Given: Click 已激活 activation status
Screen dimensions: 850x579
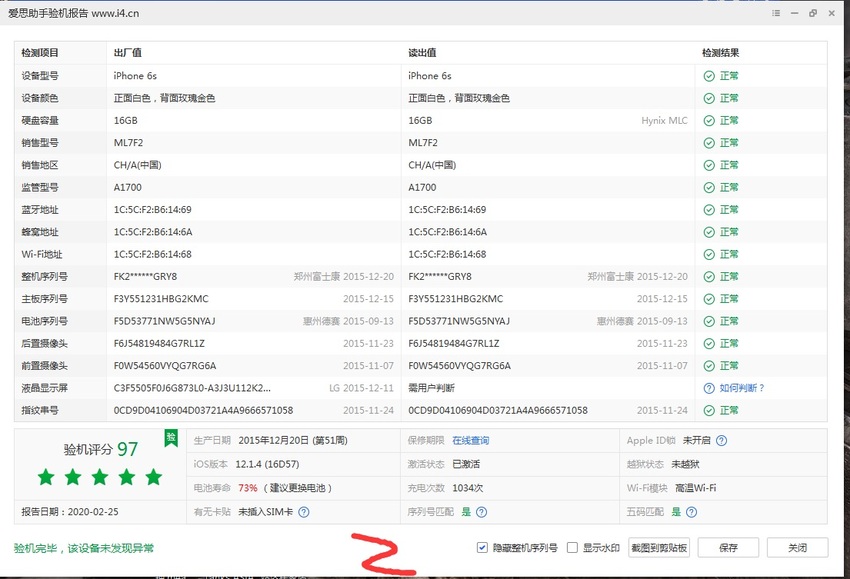Looking at the screenshot, I should click(466, 464).
